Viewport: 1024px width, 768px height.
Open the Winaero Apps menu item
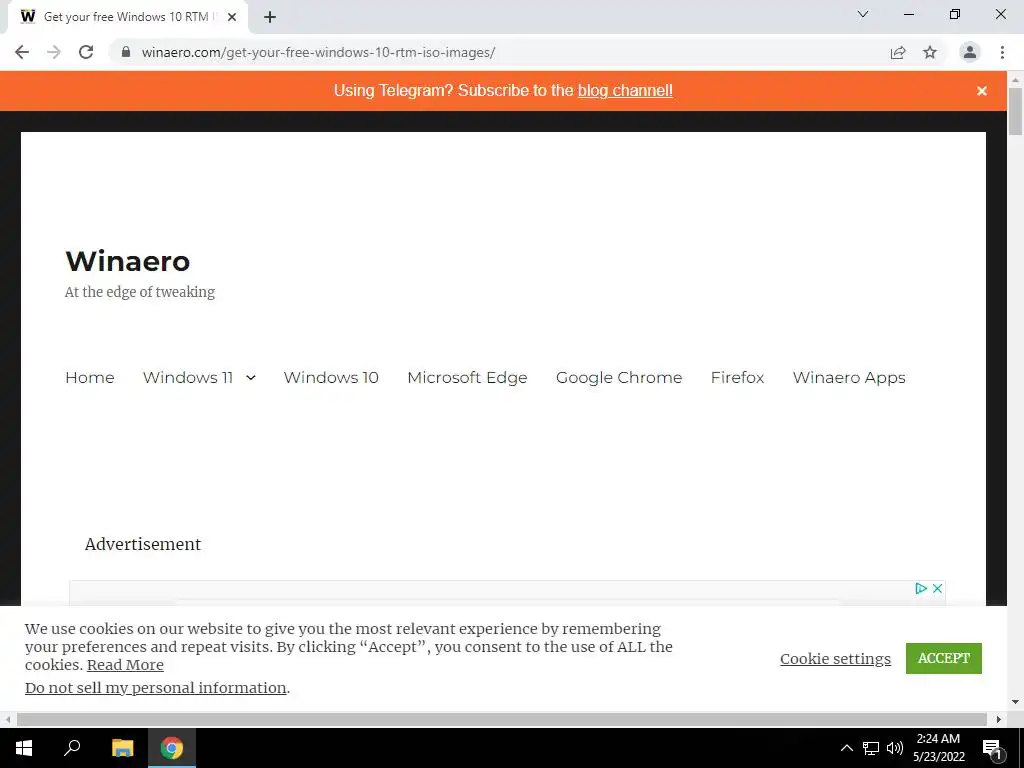pyautogui.click(x=849, y=378)
